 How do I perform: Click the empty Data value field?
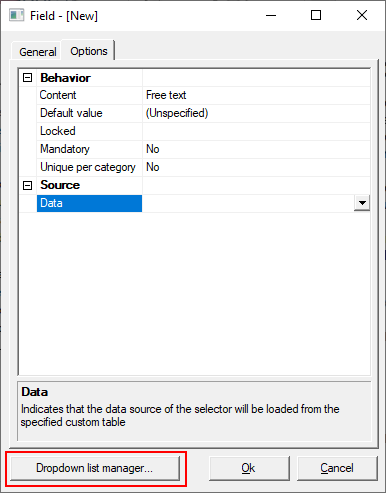click(x=248, y=203)
